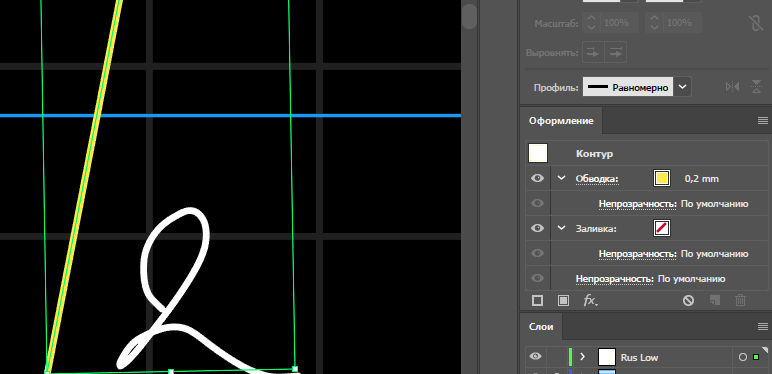The height and width of the screenshot is (374, 772).
Task: Open the Профиль dropdown arrow
Action: [x=682, y=87]
